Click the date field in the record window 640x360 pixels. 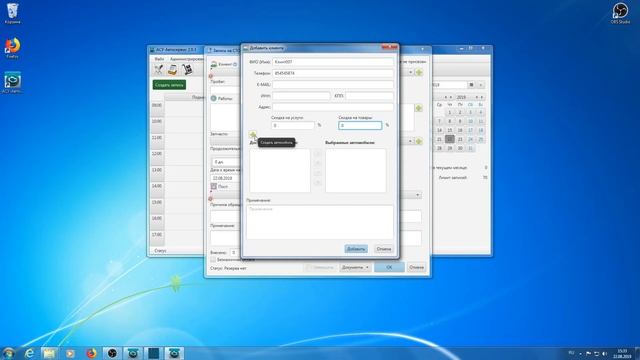226,178
